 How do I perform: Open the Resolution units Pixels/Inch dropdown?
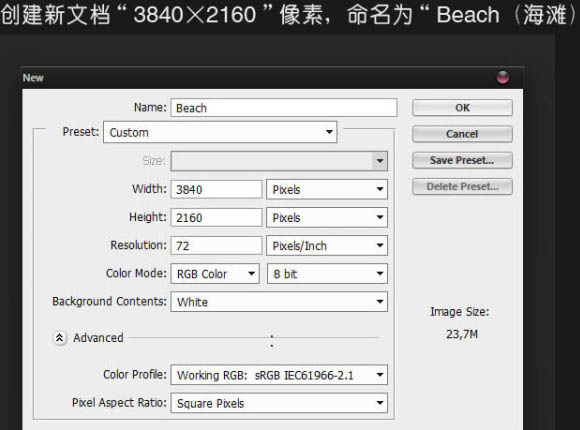click(327, 246)
